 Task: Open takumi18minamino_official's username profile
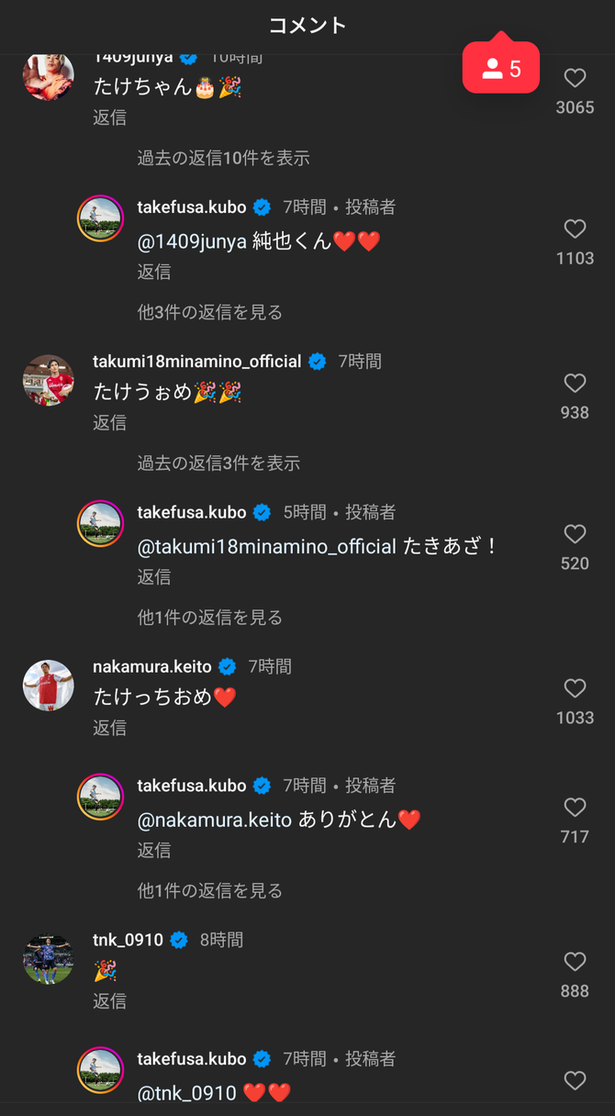197,361
